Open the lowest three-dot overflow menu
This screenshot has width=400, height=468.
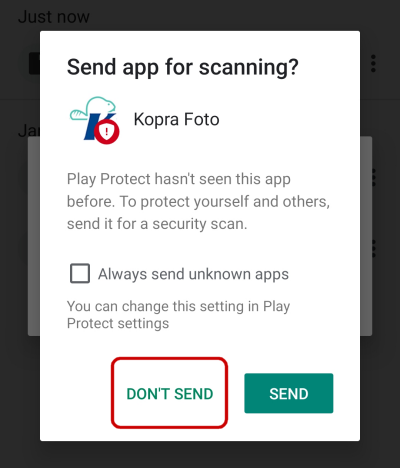pos(373,248)
